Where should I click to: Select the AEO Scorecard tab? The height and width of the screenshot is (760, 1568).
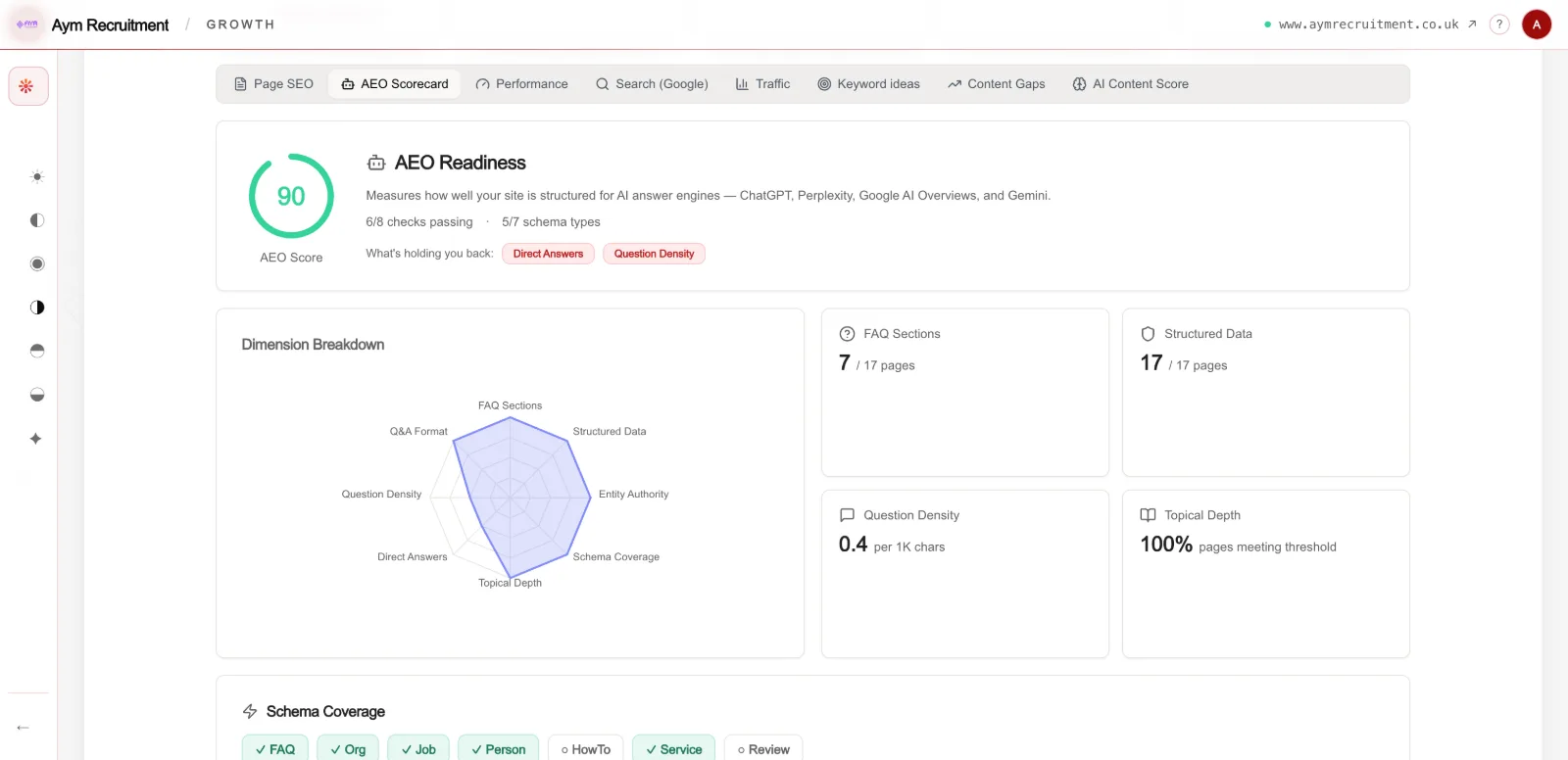pos(395,84)
